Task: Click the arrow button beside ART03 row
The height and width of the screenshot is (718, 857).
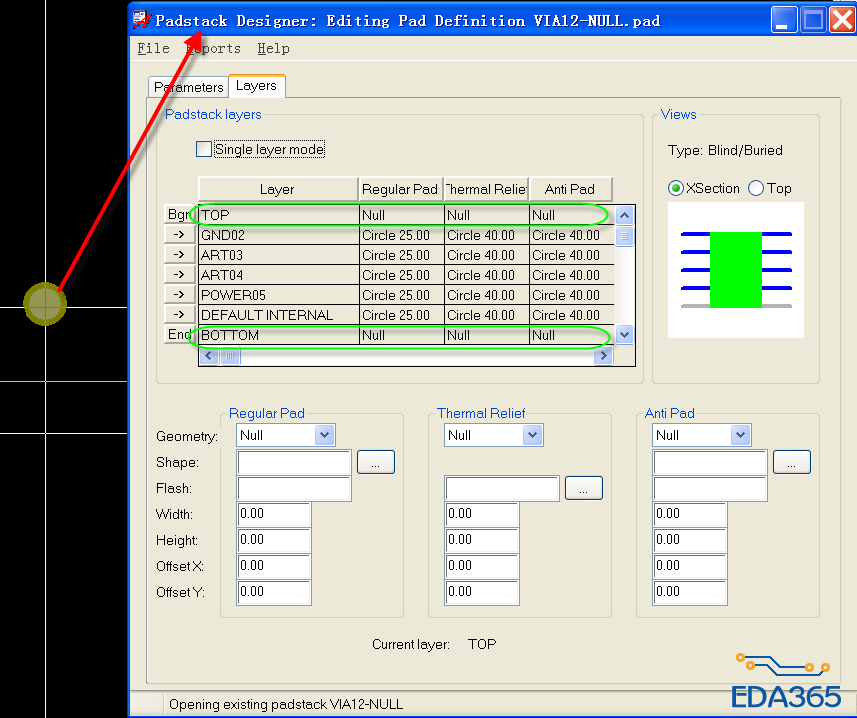Action: [180, 255]
